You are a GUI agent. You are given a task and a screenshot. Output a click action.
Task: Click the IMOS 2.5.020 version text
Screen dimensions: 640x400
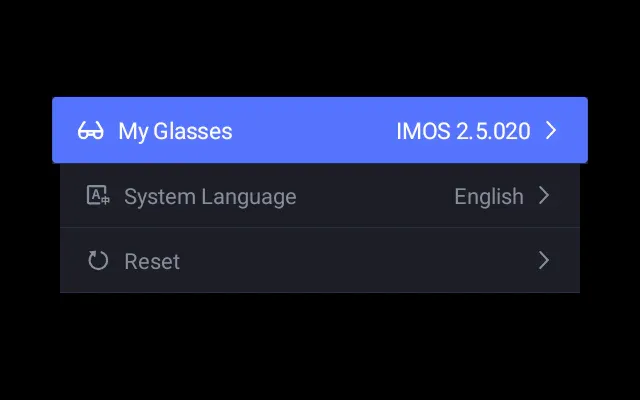point(463,131)
